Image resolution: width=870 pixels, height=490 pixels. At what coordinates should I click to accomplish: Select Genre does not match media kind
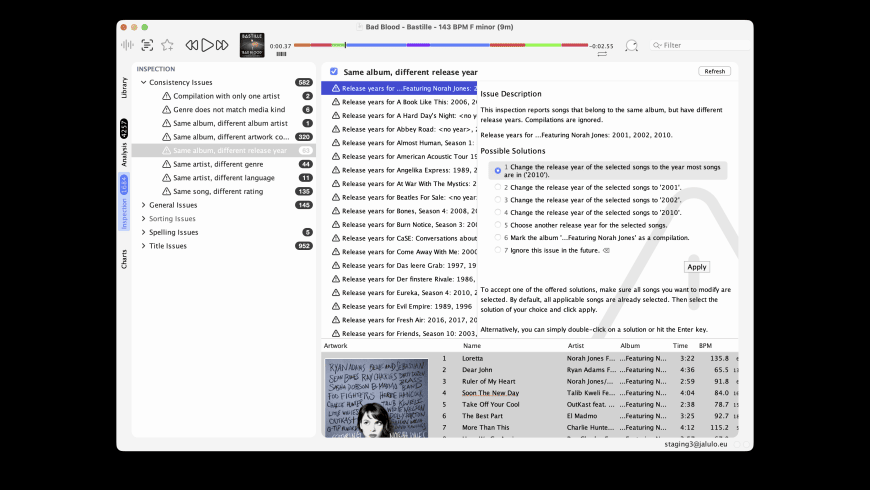[x=224, y=109]
